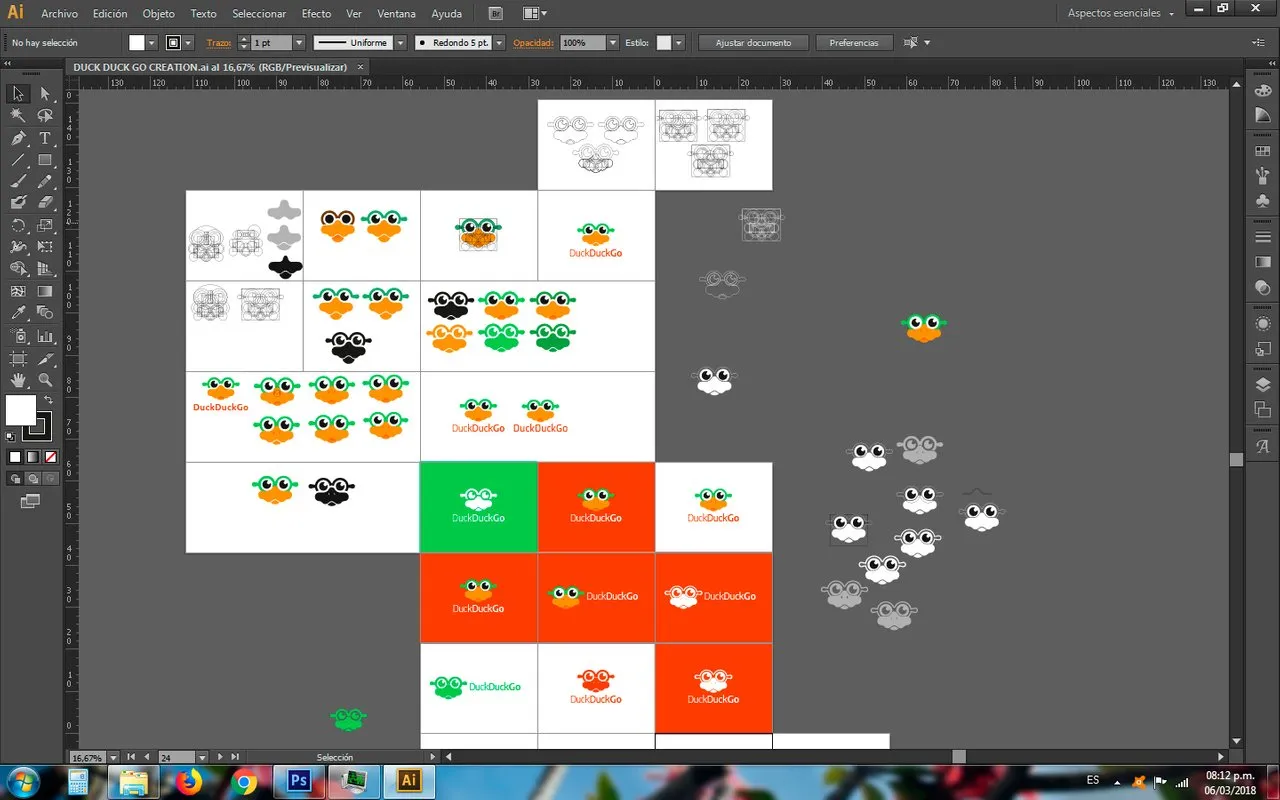Select the Artboard tool
Screen dimensions: 1280x800
(x=18, y=358)
